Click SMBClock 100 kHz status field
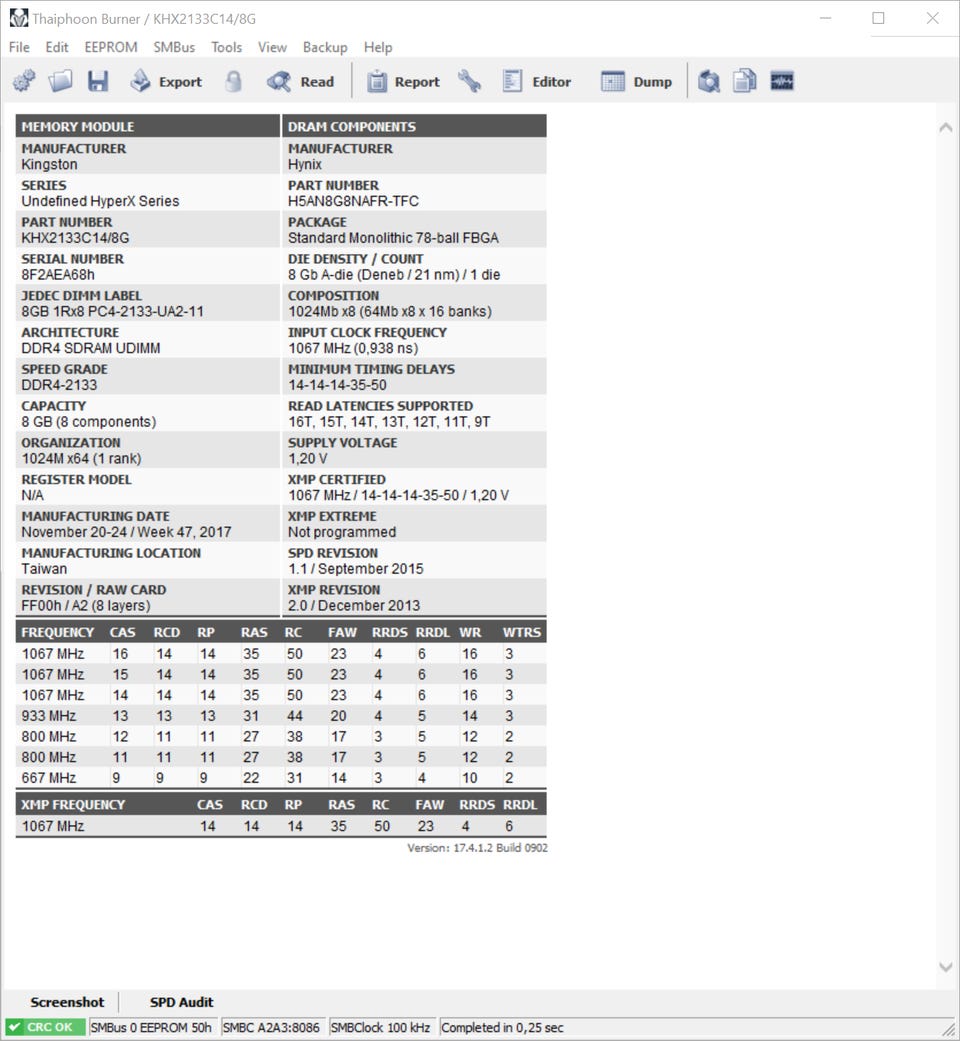The image size is (960, 1041). click(x=380, y=1027)
